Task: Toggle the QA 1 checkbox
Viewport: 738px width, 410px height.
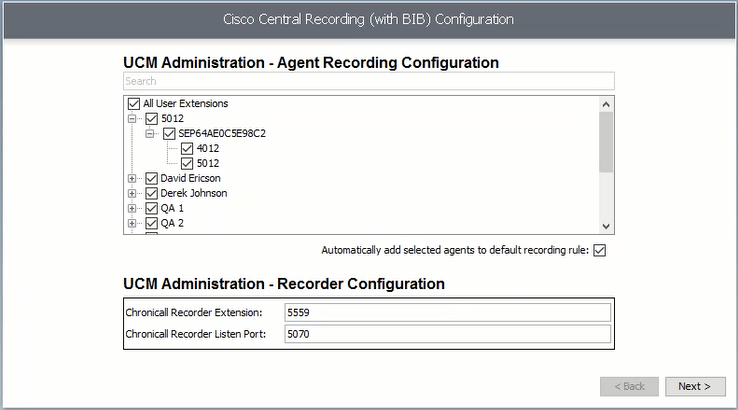Action: pos(152,209)
